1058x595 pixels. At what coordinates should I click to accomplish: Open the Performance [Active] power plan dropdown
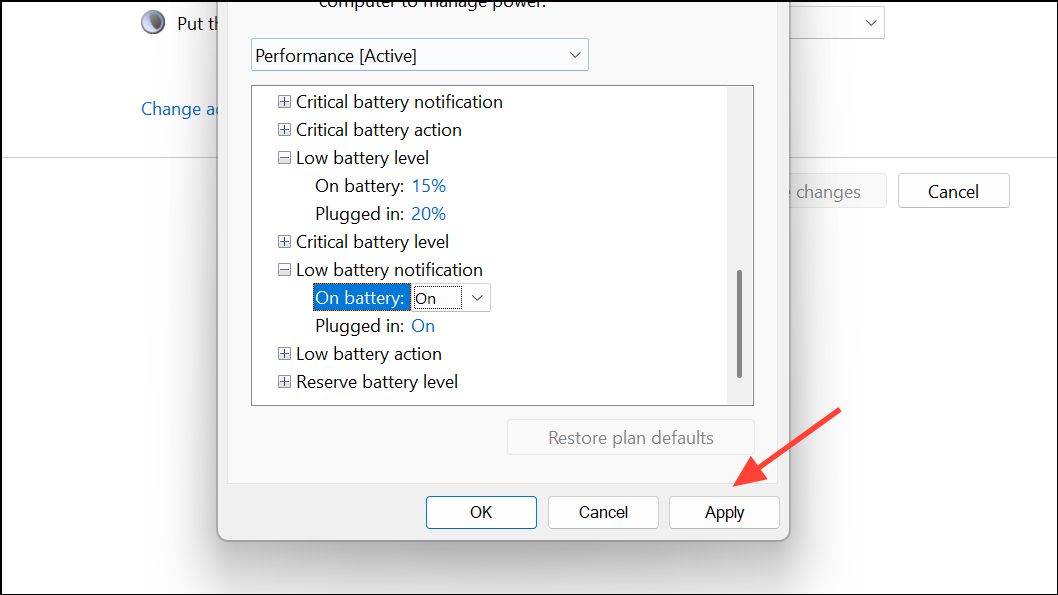(420, 55)
